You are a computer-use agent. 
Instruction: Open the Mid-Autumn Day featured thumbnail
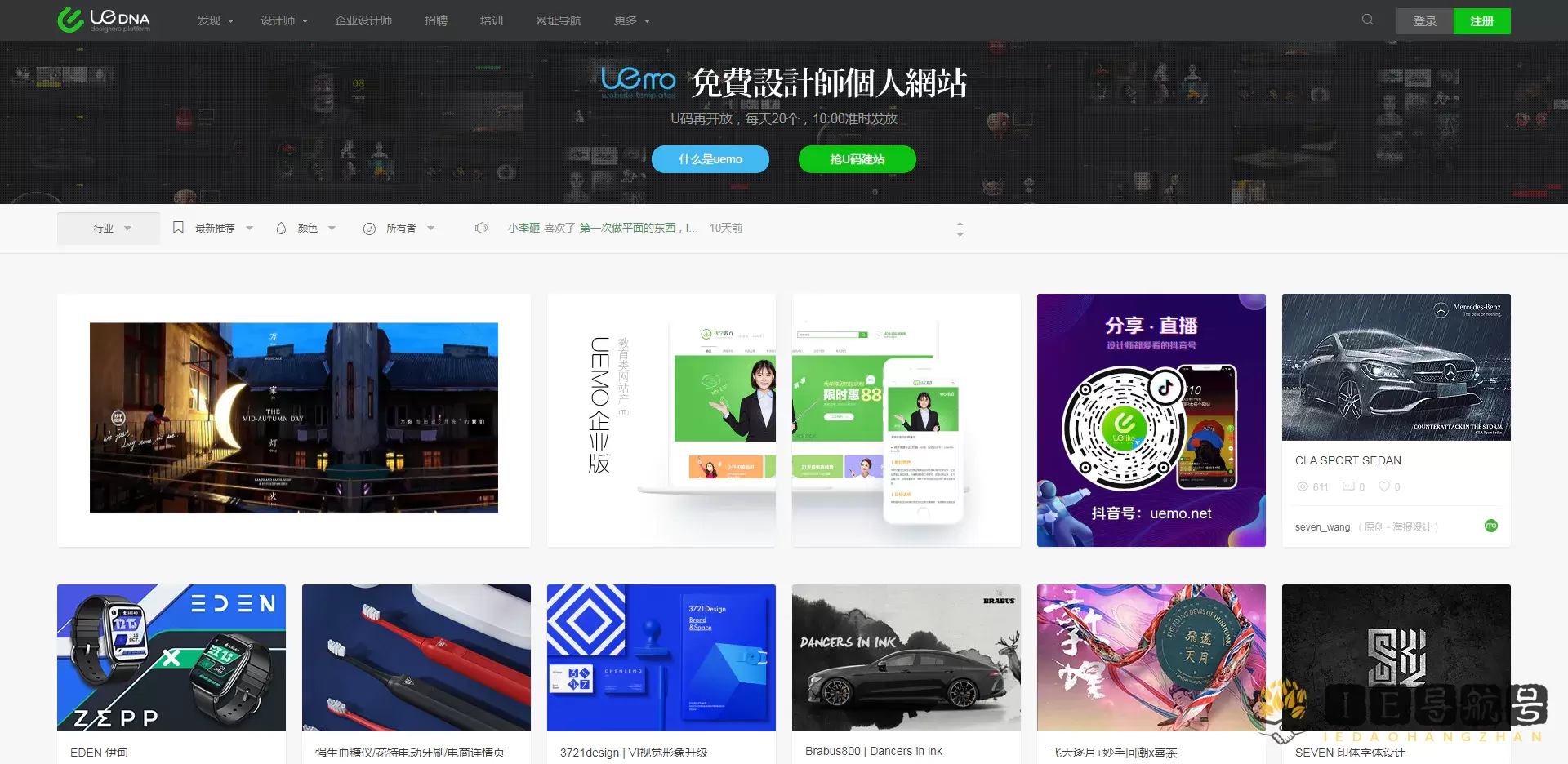tap(294, 418)
